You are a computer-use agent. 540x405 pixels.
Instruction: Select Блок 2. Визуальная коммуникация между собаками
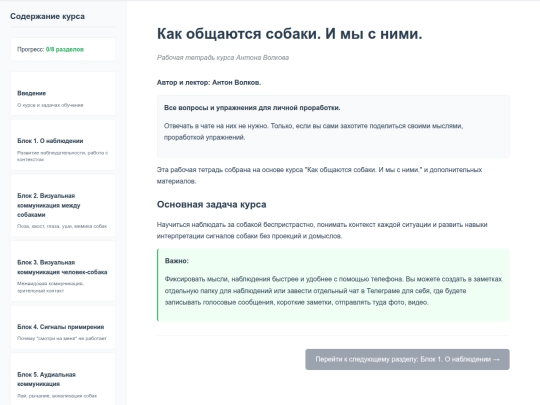point(63,205)
